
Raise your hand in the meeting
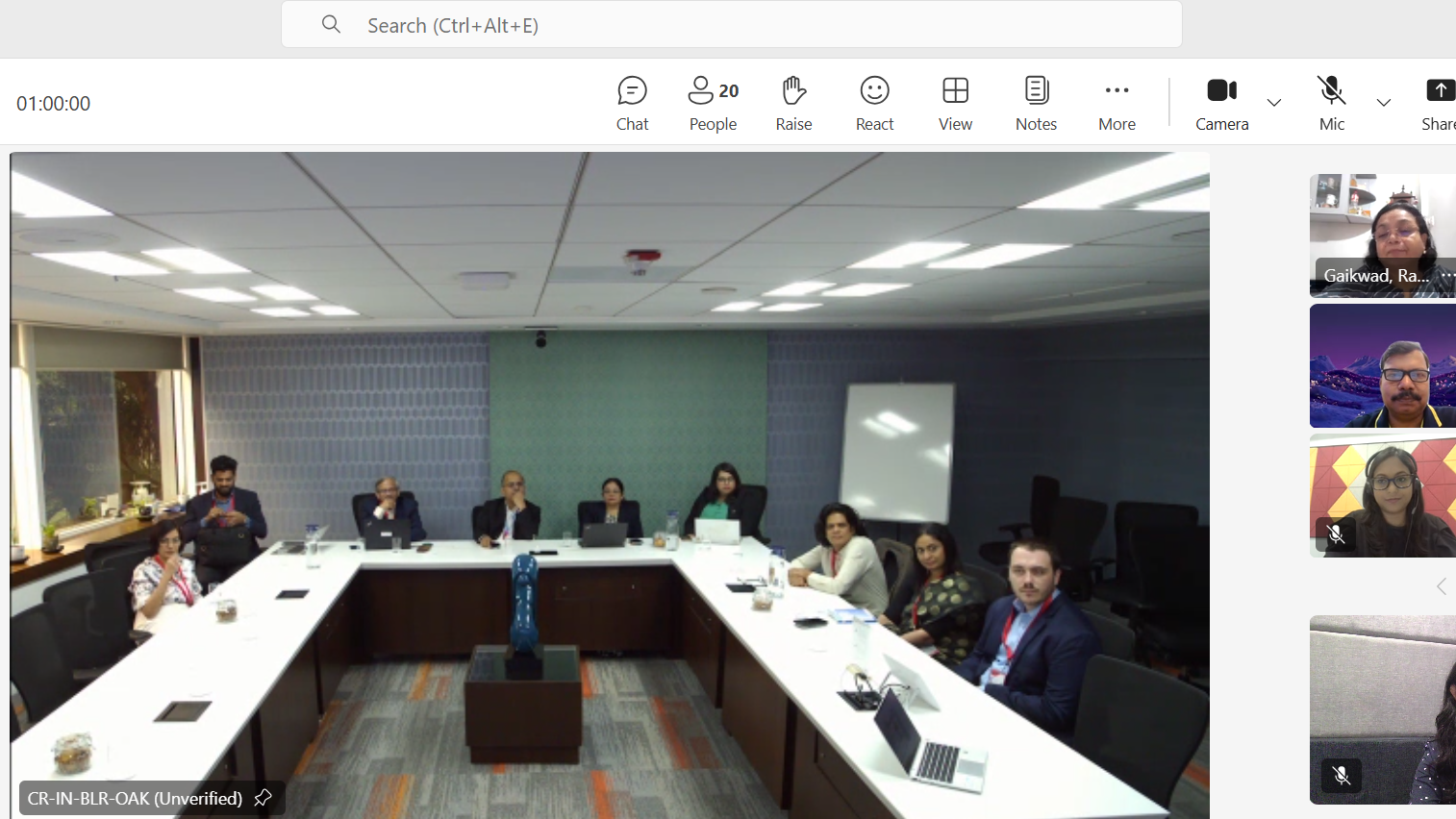point(793,103)
